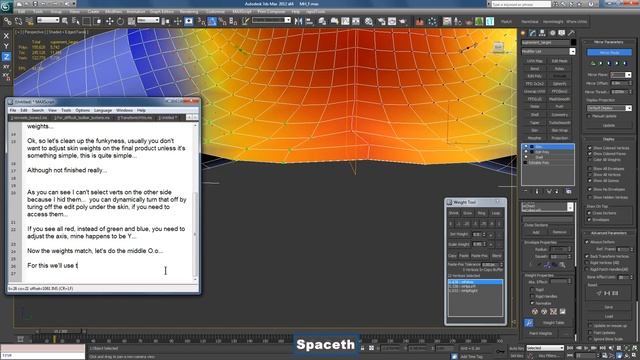Click Shrink button in Weight Tool
Viewport: 640px width, 360px height.
[x=453, y=213]
